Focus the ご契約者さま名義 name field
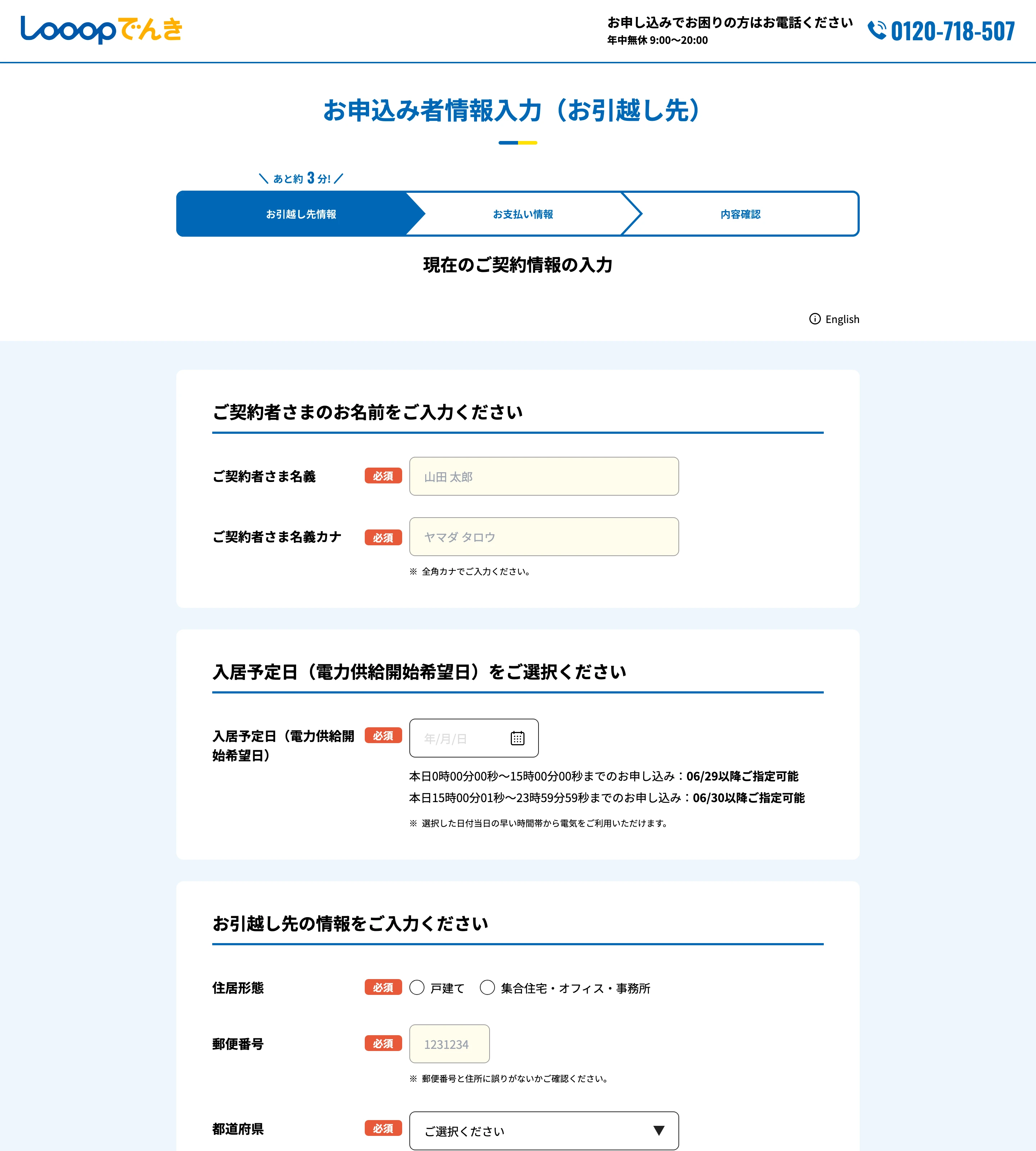This screenshot has height=1151, width=1036. click(x=544, y=477)
